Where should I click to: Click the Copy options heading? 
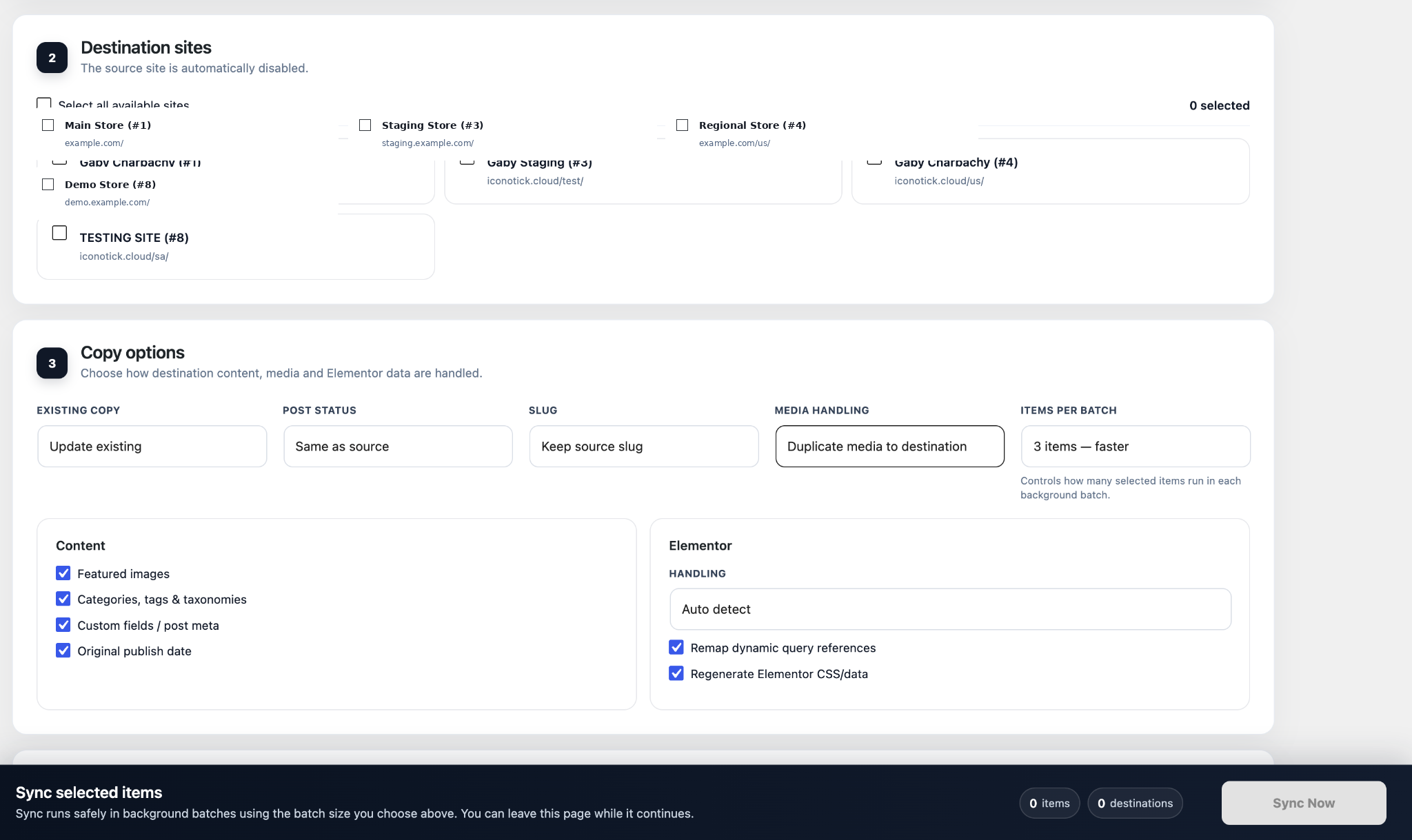pos(132,353)
